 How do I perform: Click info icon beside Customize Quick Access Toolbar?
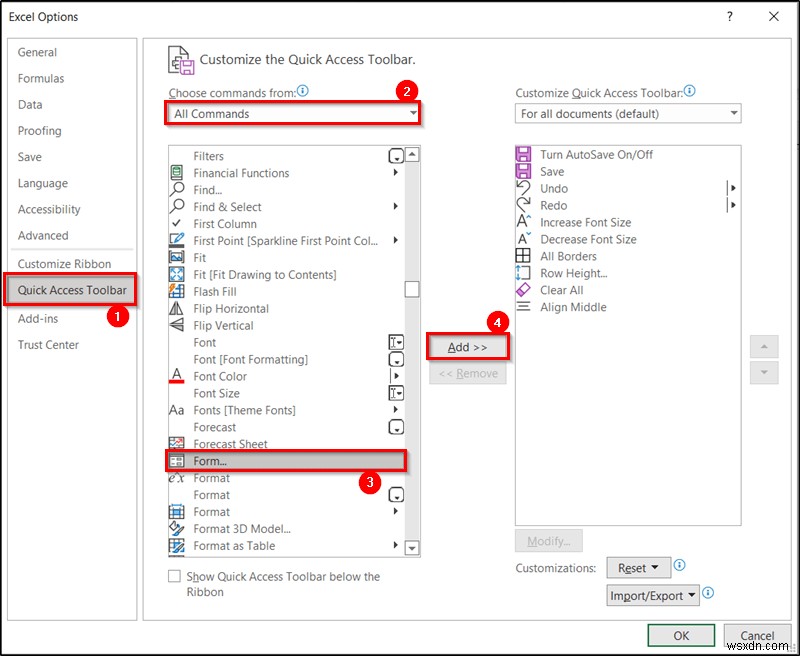[x=689, y=91]
